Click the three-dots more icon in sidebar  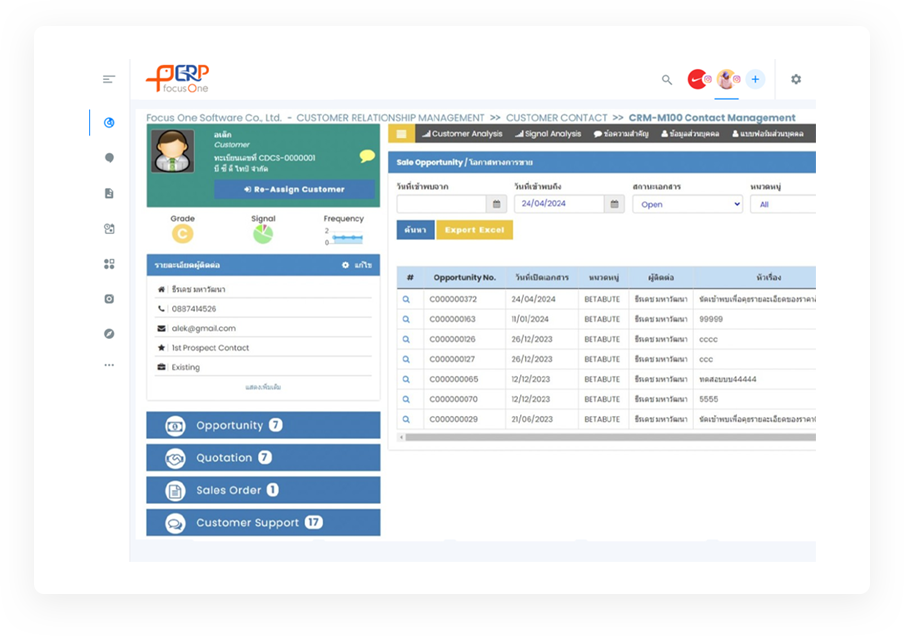109,365
